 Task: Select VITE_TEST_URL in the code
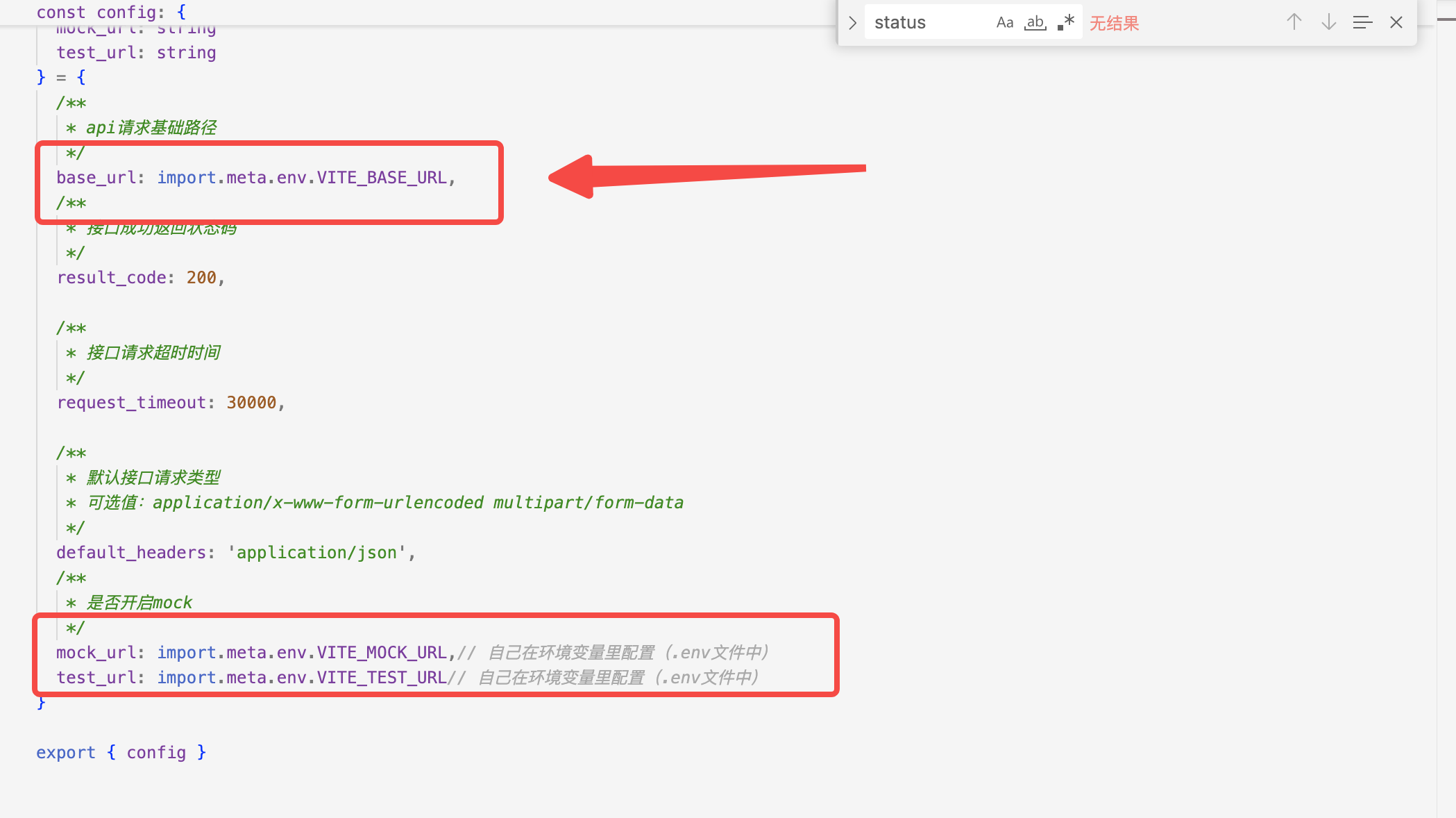[x=380, y=677]
